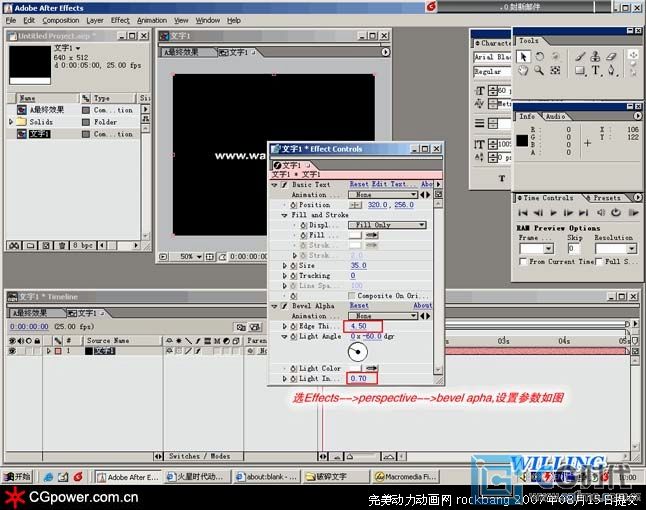Step to previous frame in Time Controls
Viewport: 646px width, 510px height.
pyautogui.click(x=538, y=213)
